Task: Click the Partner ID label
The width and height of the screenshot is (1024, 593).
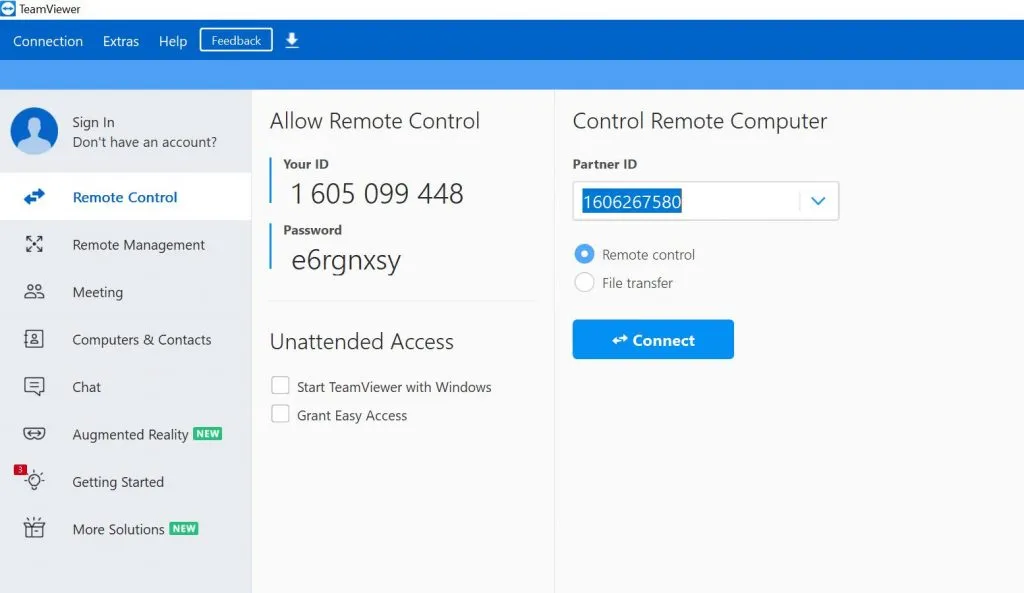Action: point(605,164)
